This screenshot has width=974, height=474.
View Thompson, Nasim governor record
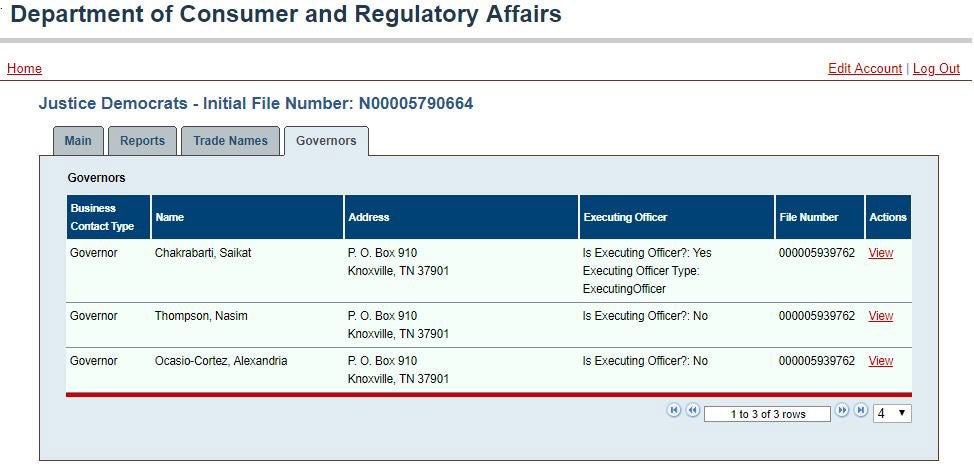tap(881, 316)
